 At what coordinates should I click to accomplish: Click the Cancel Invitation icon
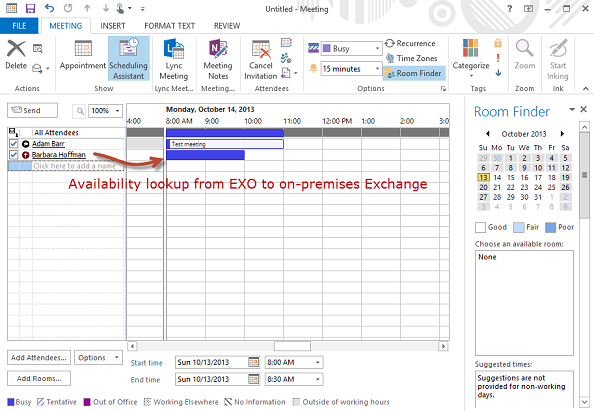(x=261, y=59)
